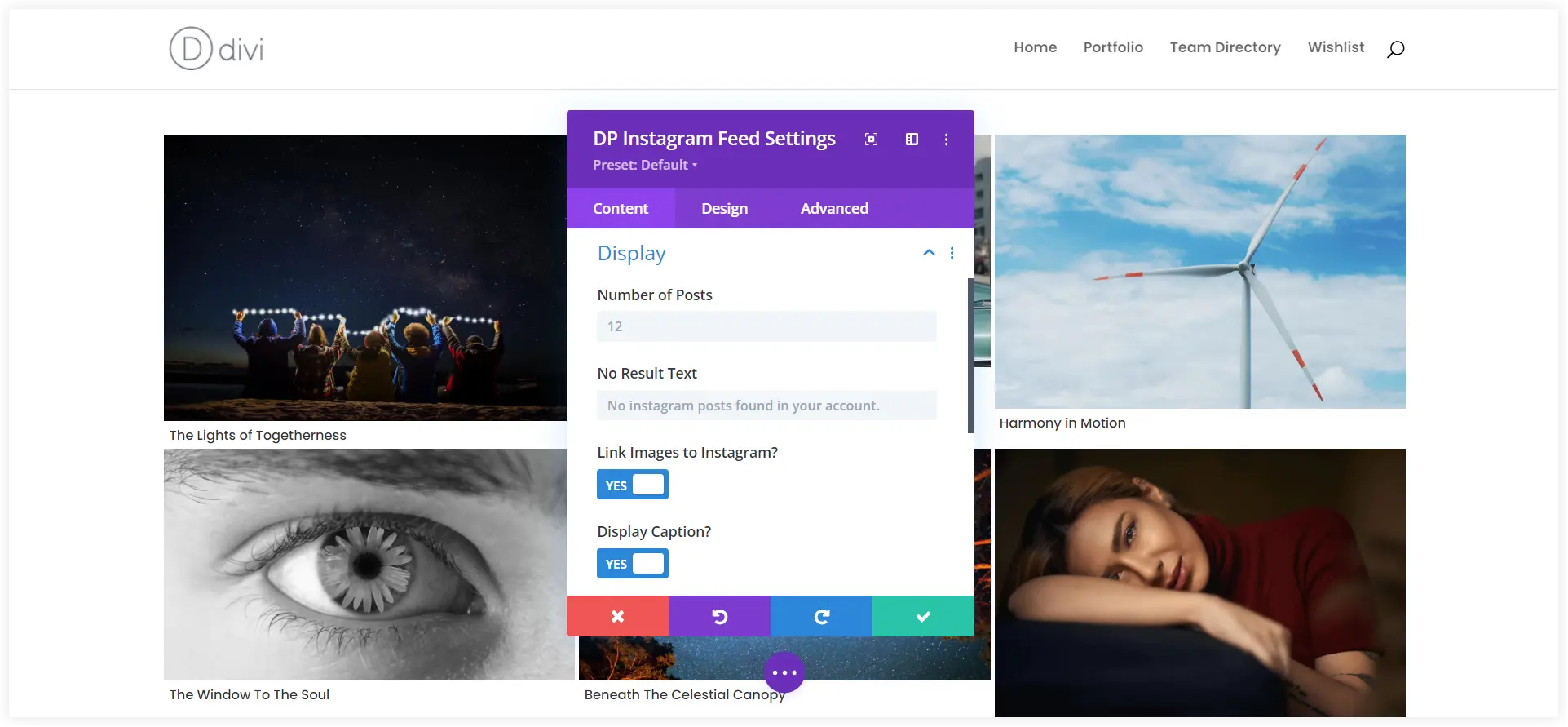
Task: Open purple builder options circle button
Action: pyautogui.click(x=784, y=672)
